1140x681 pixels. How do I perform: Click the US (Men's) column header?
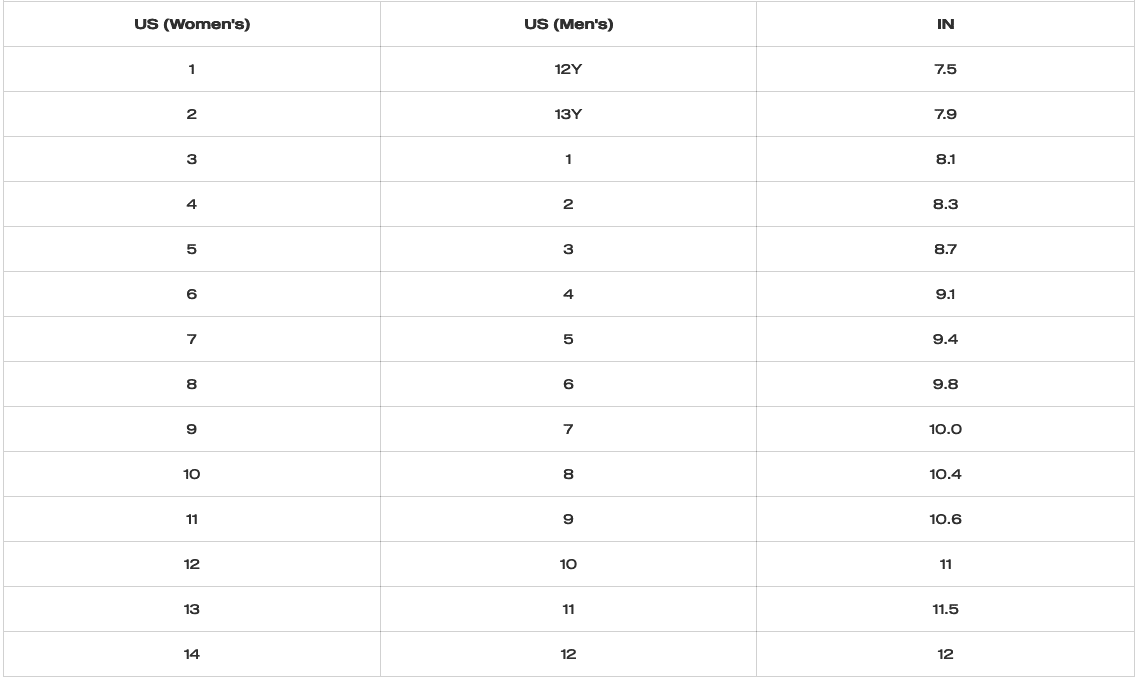click(x=568, y=24)
